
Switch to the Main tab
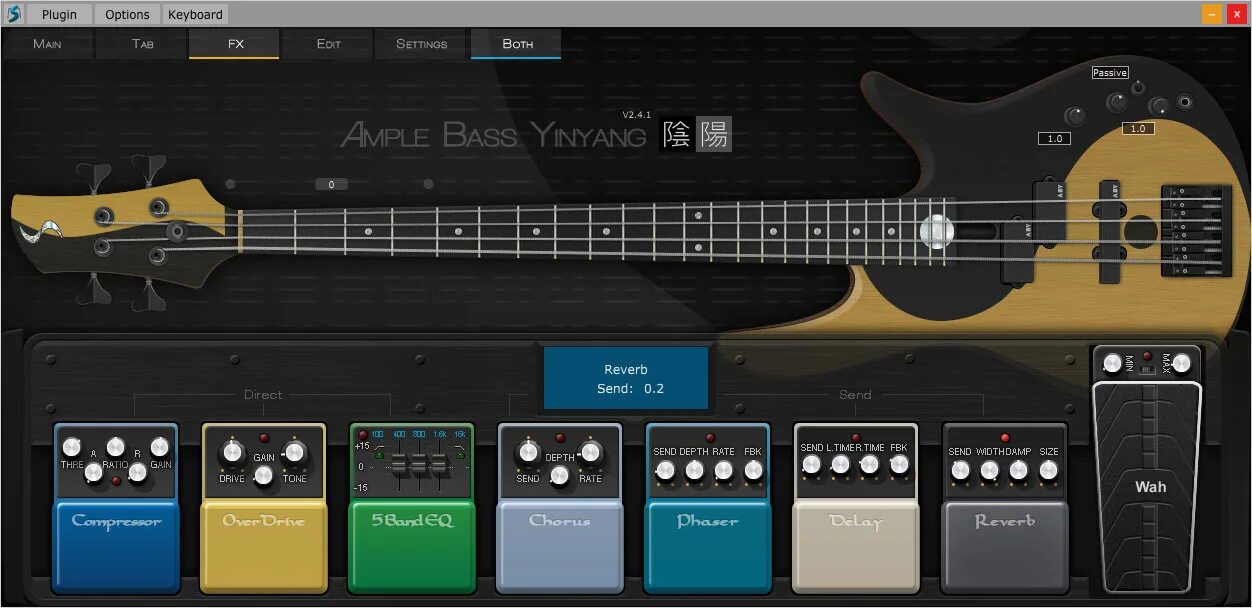pyautogui.click(x=47, y=44)
